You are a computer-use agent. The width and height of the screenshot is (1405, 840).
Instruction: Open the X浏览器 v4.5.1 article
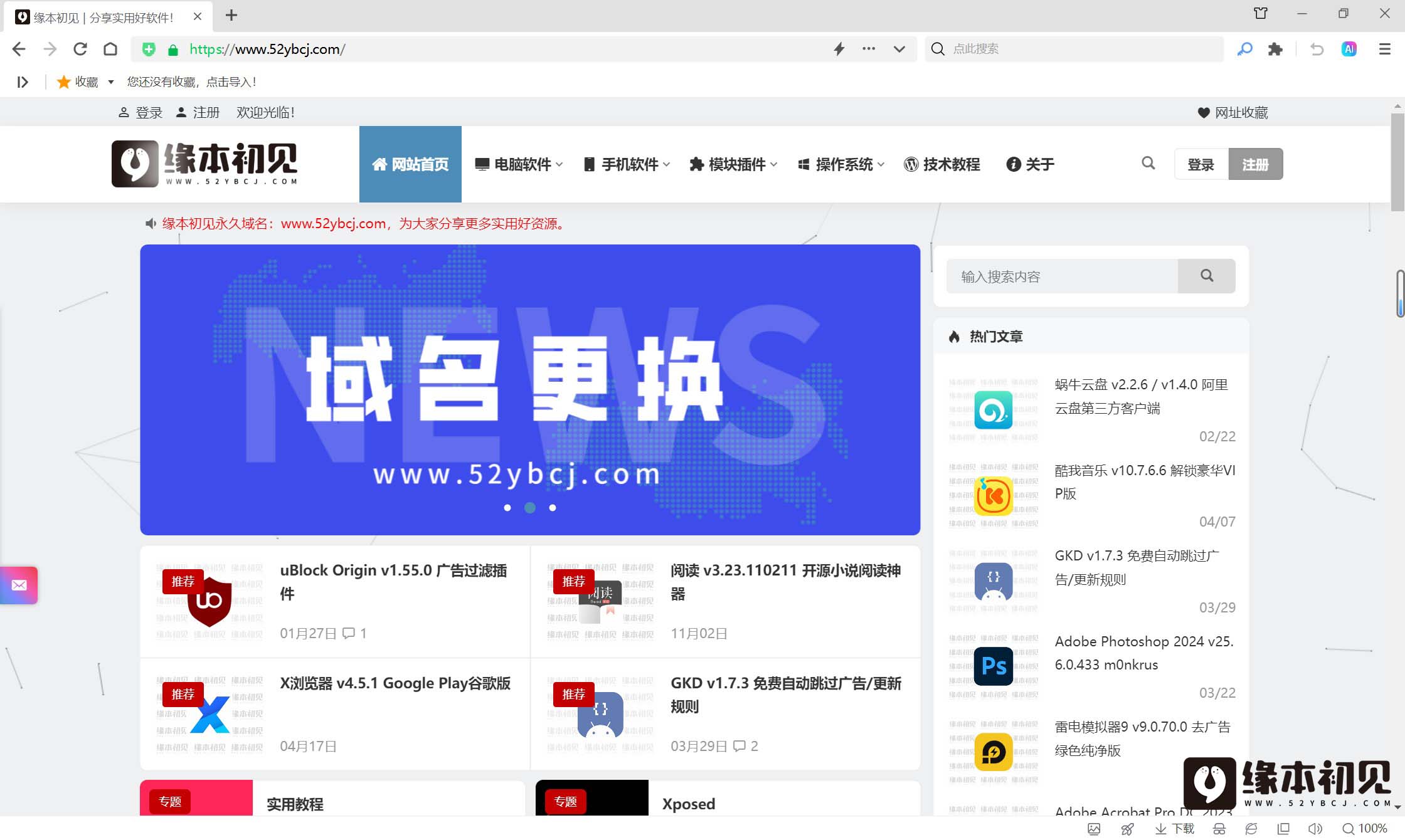[x=395, y=683]
